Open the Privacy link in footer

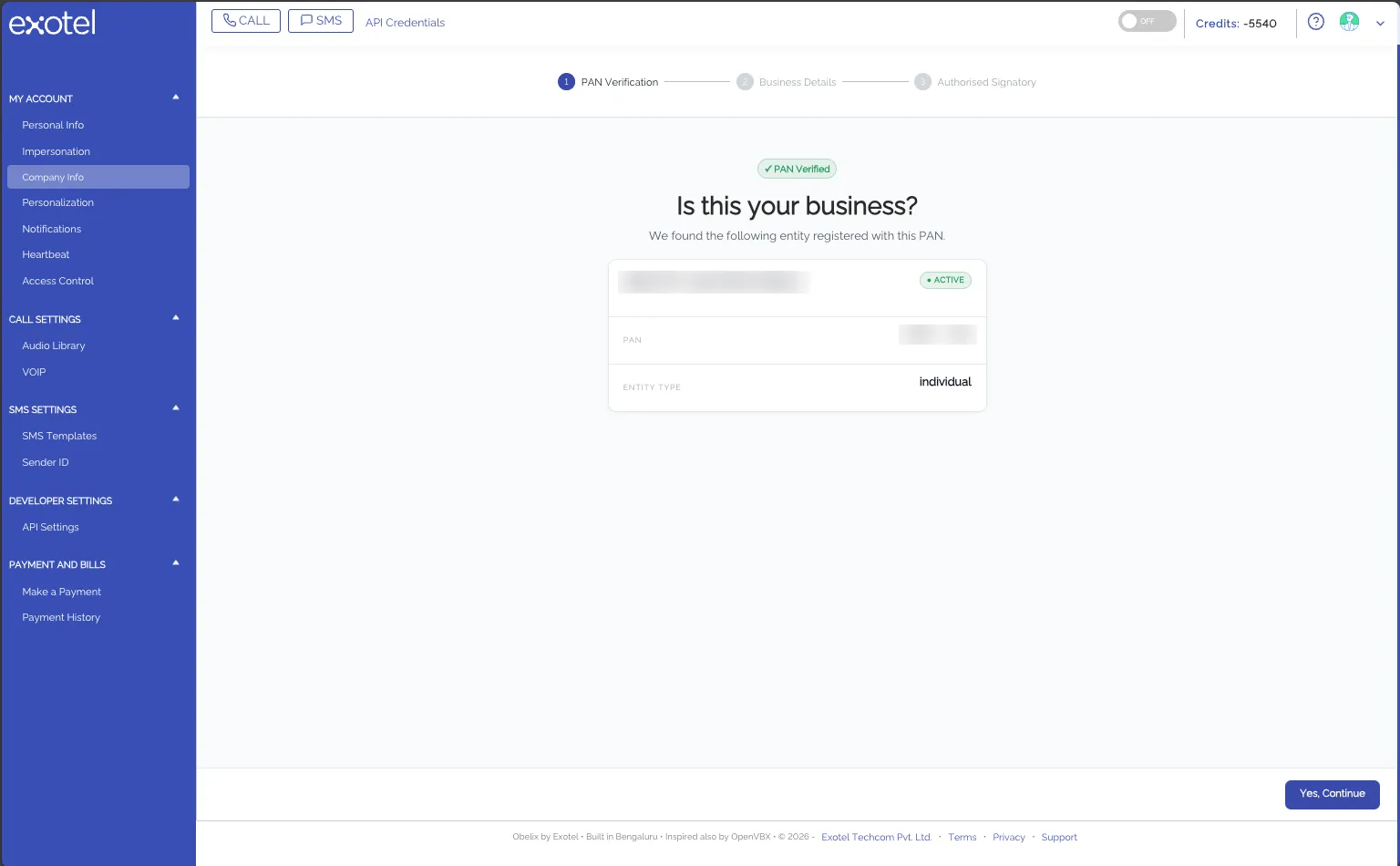[1009, 837]
